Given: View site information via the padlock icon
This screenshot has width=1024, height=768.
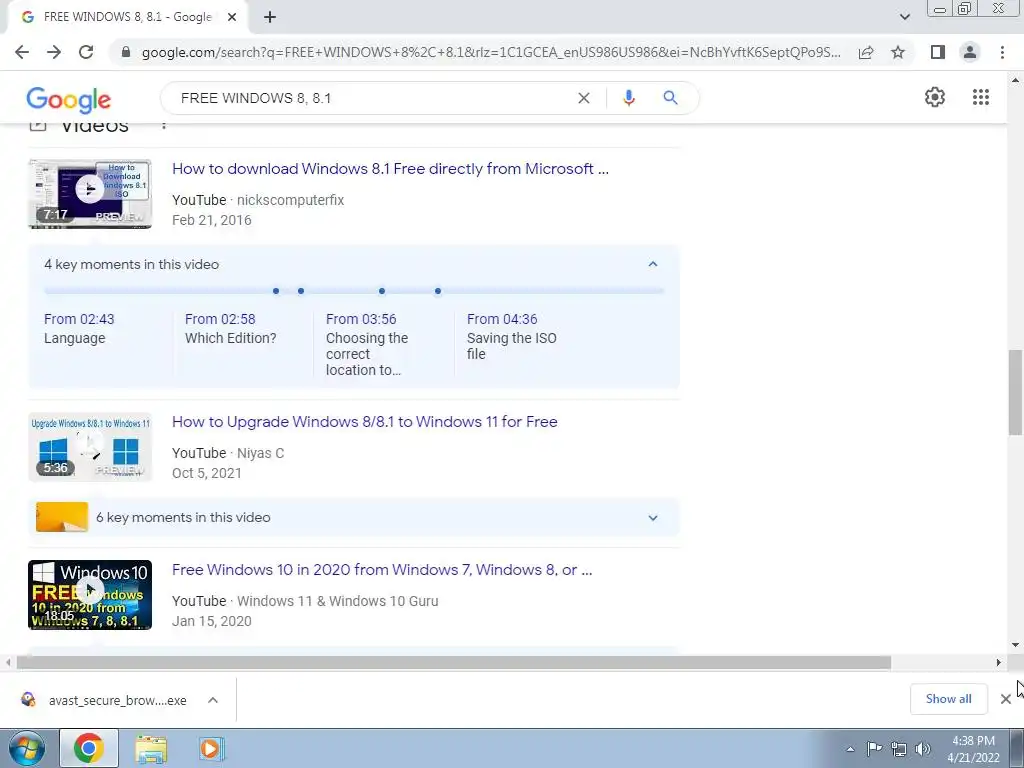Looking at the screenshot, I should pos(126,52).
